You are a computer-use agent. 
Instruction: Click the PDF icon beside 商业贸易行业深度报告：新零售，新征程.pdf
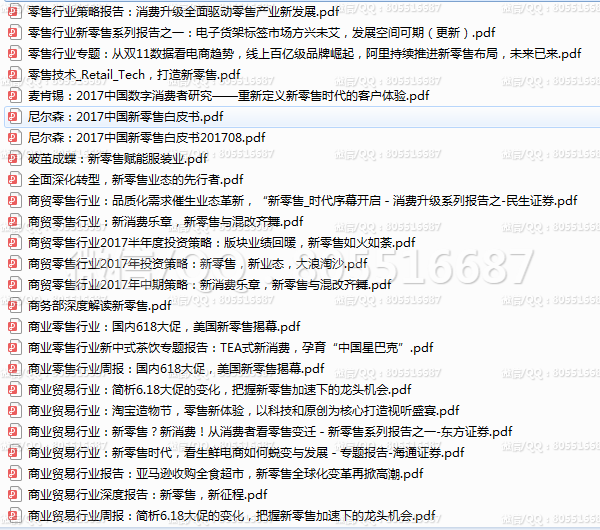click(x=14, y=495)
